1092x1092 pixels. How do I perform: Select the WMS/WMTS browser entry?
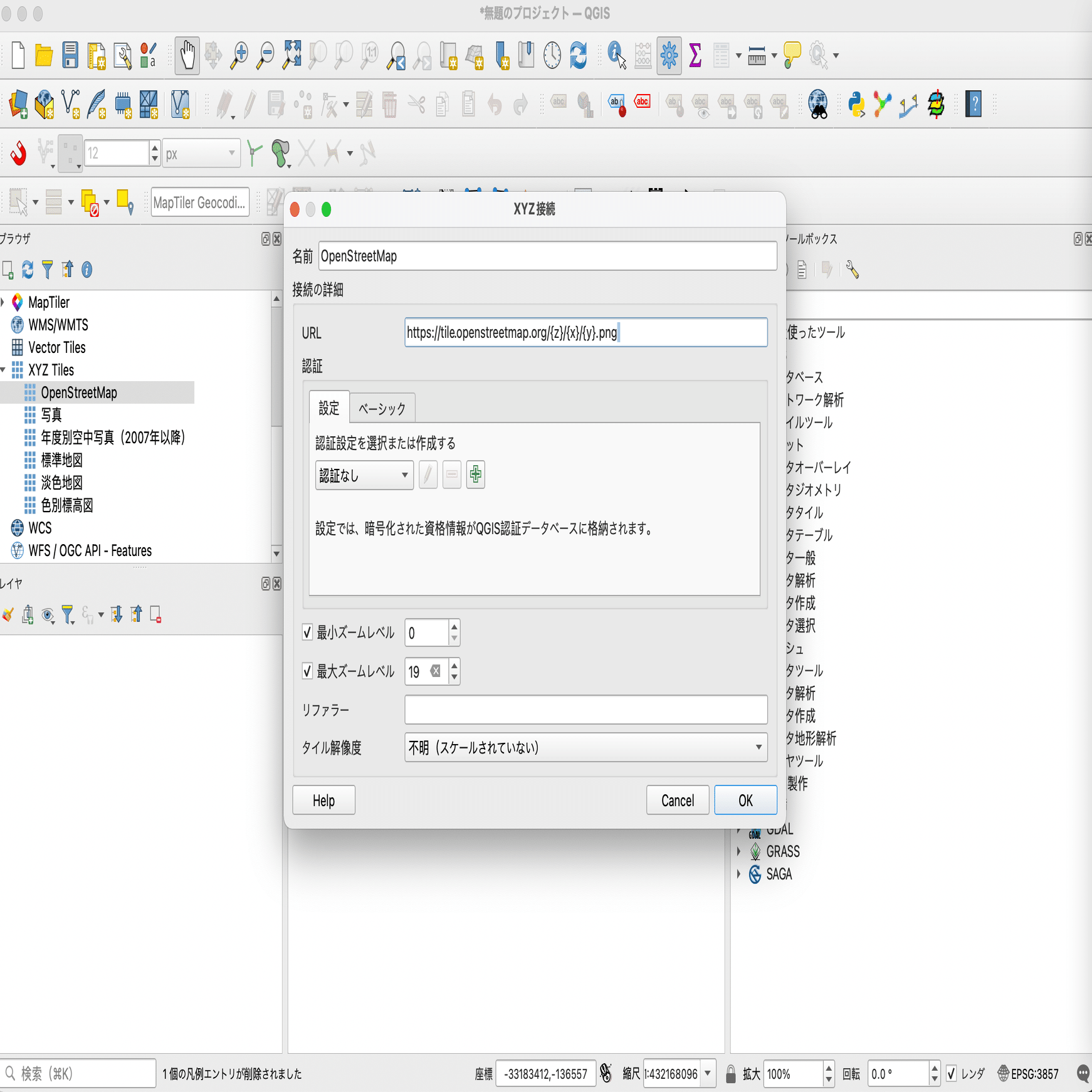[x=58, y=325]
